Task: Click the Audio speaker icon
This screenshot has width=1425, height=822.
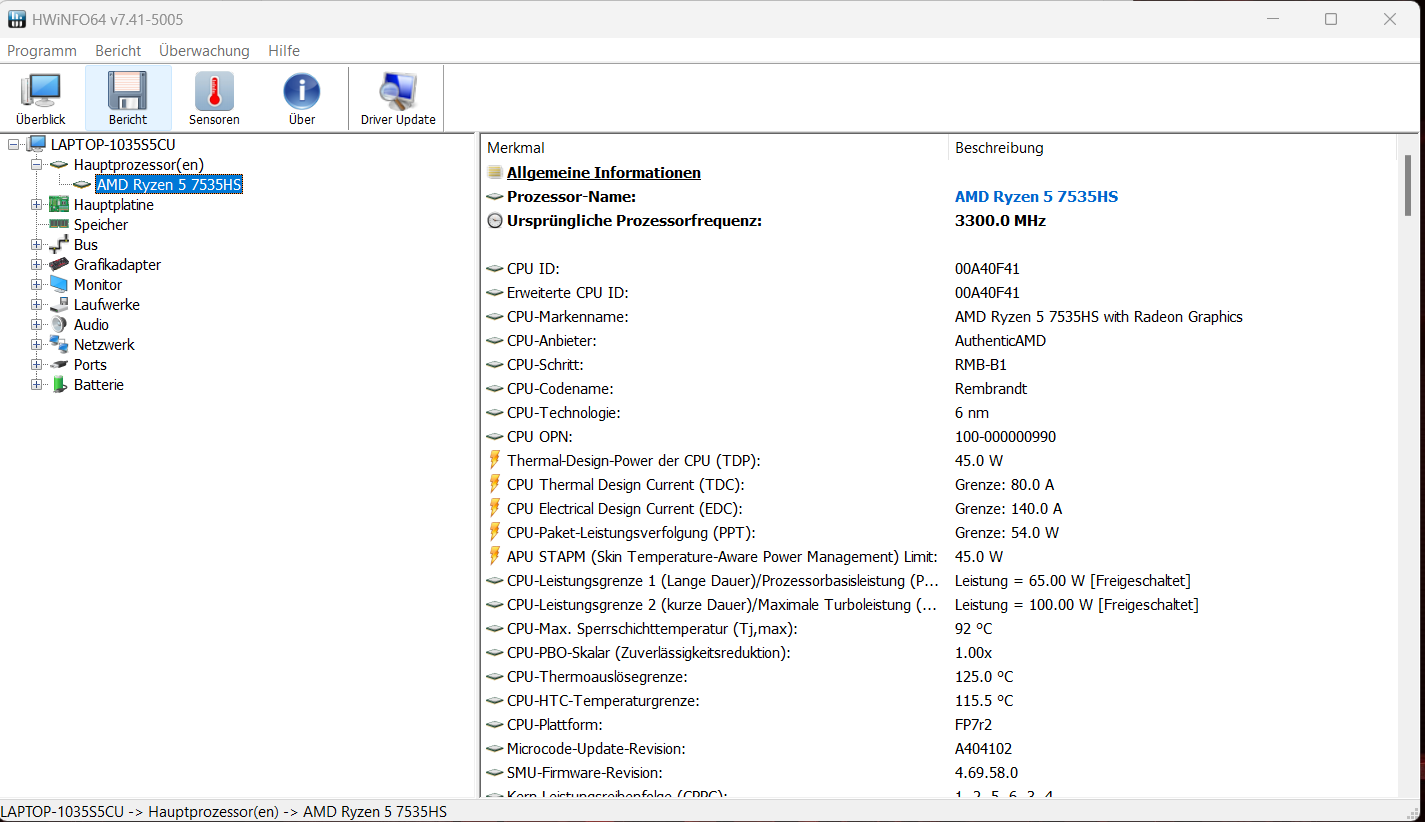Action: tap(59, 324)
